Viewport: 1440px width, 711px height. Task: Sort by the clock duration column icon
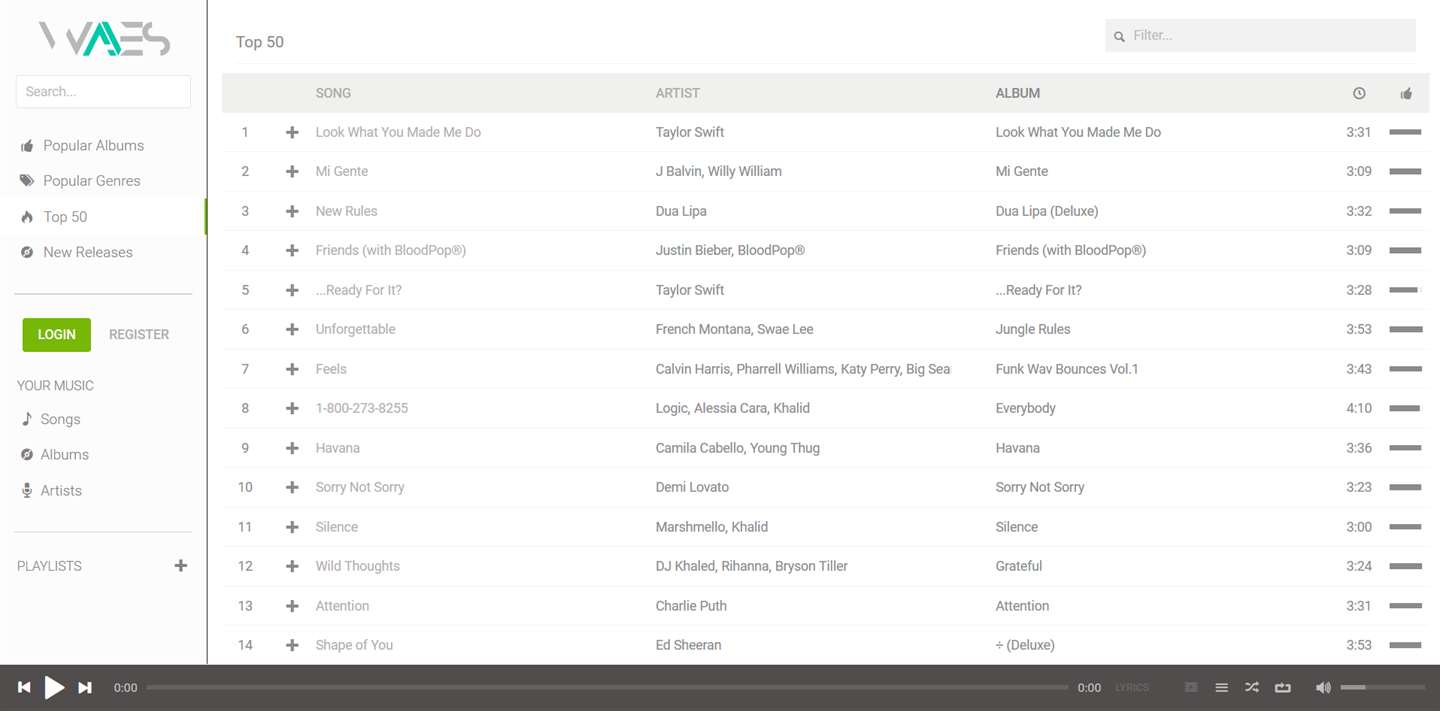tap(1359, 93)
